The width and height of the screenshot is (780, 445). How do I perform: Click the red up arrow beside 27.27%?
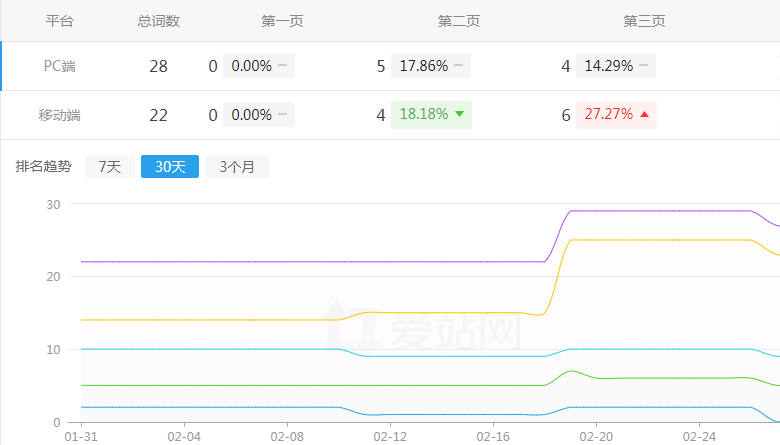(x=644, y=115)
